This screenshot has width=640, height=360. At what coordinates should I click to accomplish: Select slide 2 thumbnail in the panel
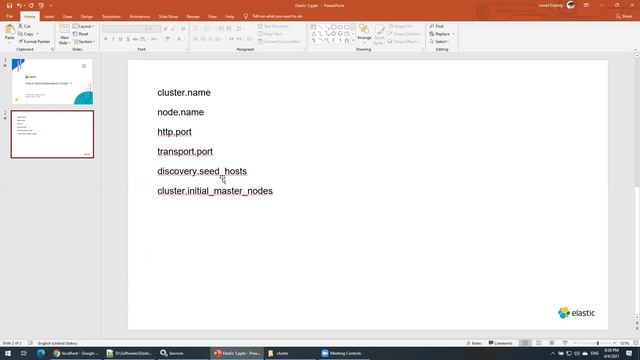(52, 134)
